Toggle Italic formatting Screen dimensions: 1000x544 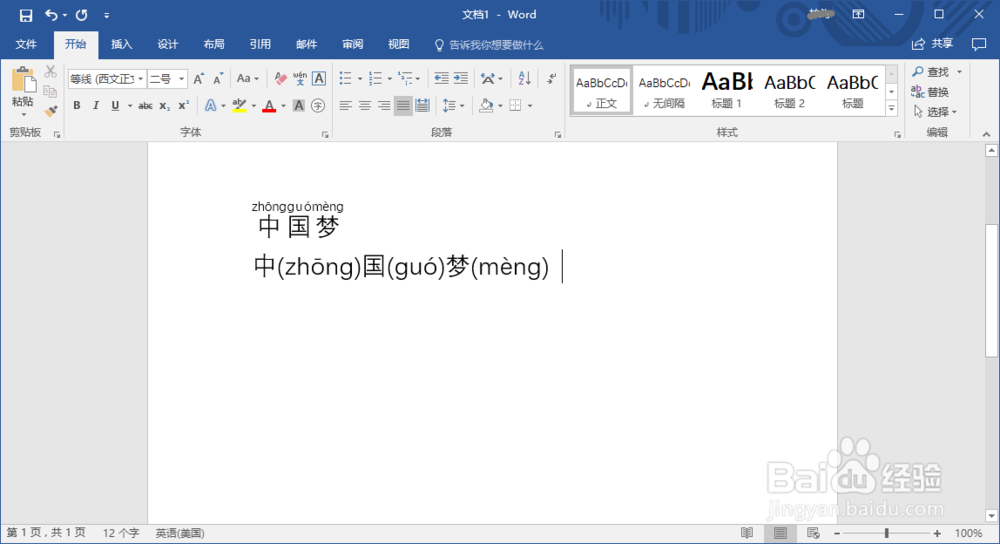tap(96, 105)
